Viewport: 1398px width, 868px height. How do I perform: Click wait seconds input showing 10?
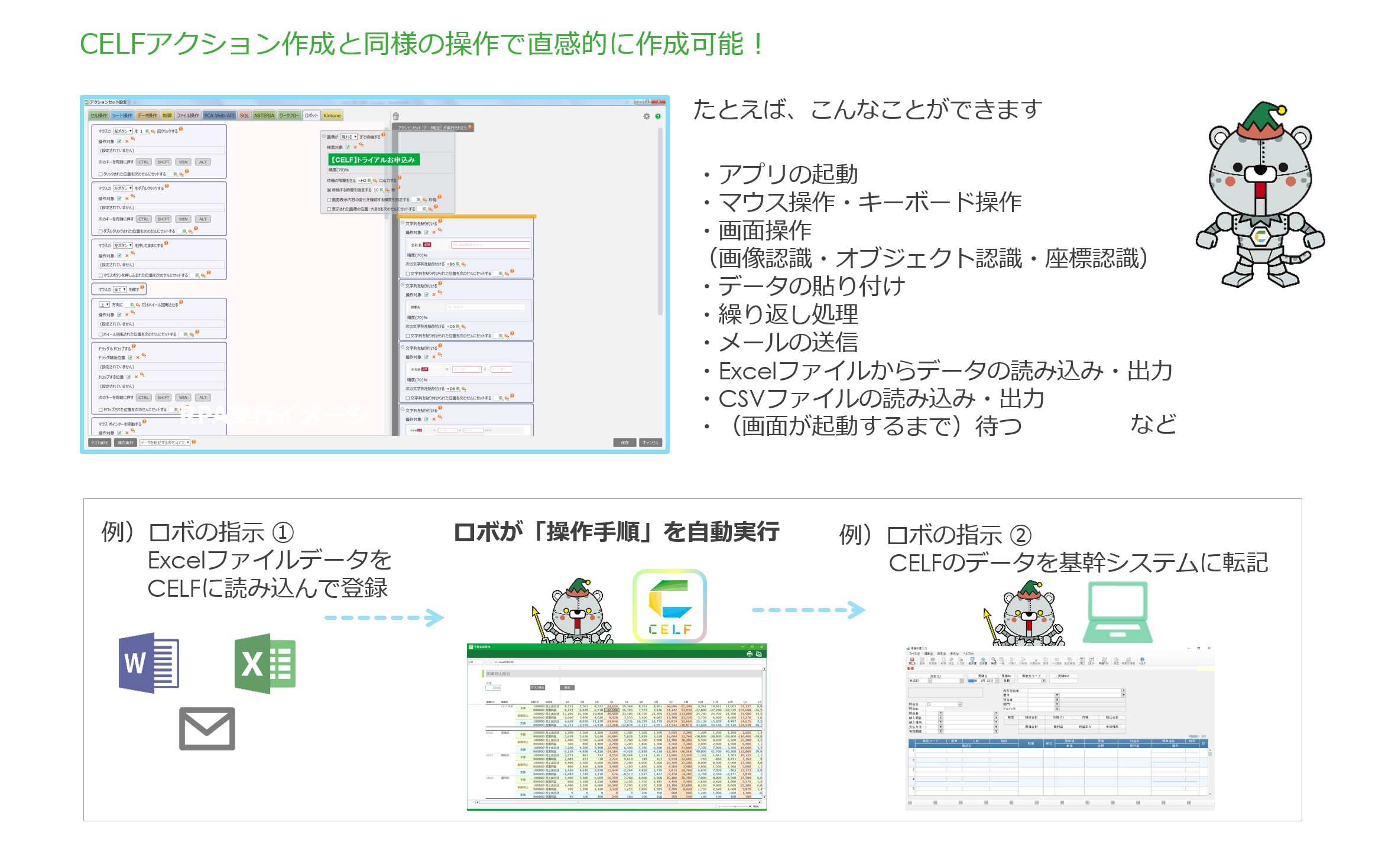(x=376, y=190)
